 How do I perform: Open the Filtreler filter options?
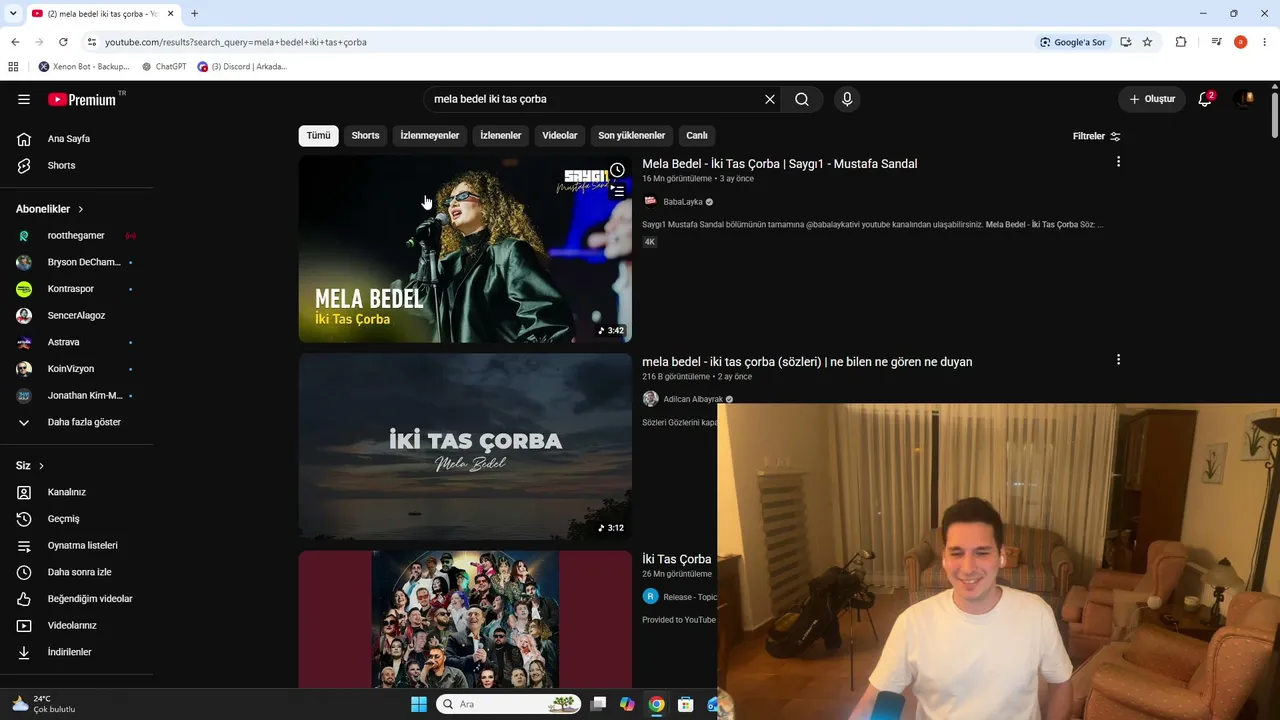pos(1097,136)
